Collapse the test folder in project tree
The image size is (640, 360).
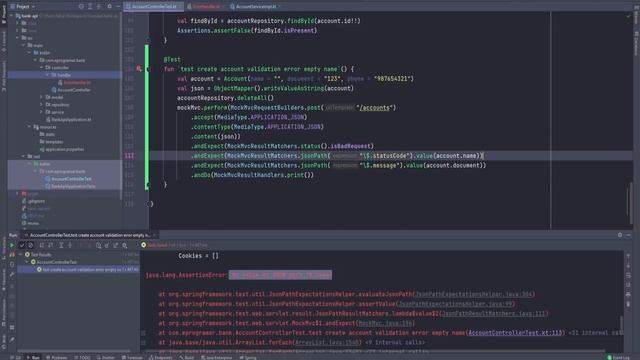coord(24,156)
